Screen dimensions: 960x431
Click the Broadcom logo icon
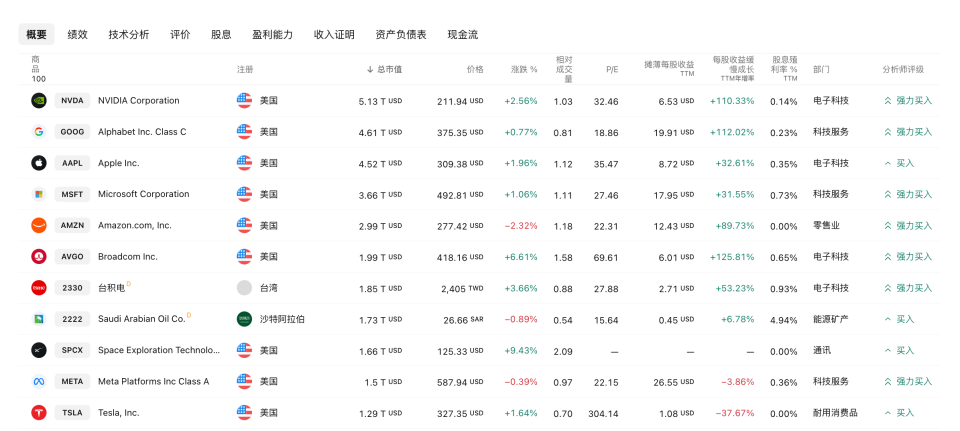click(x=39, y=257)
